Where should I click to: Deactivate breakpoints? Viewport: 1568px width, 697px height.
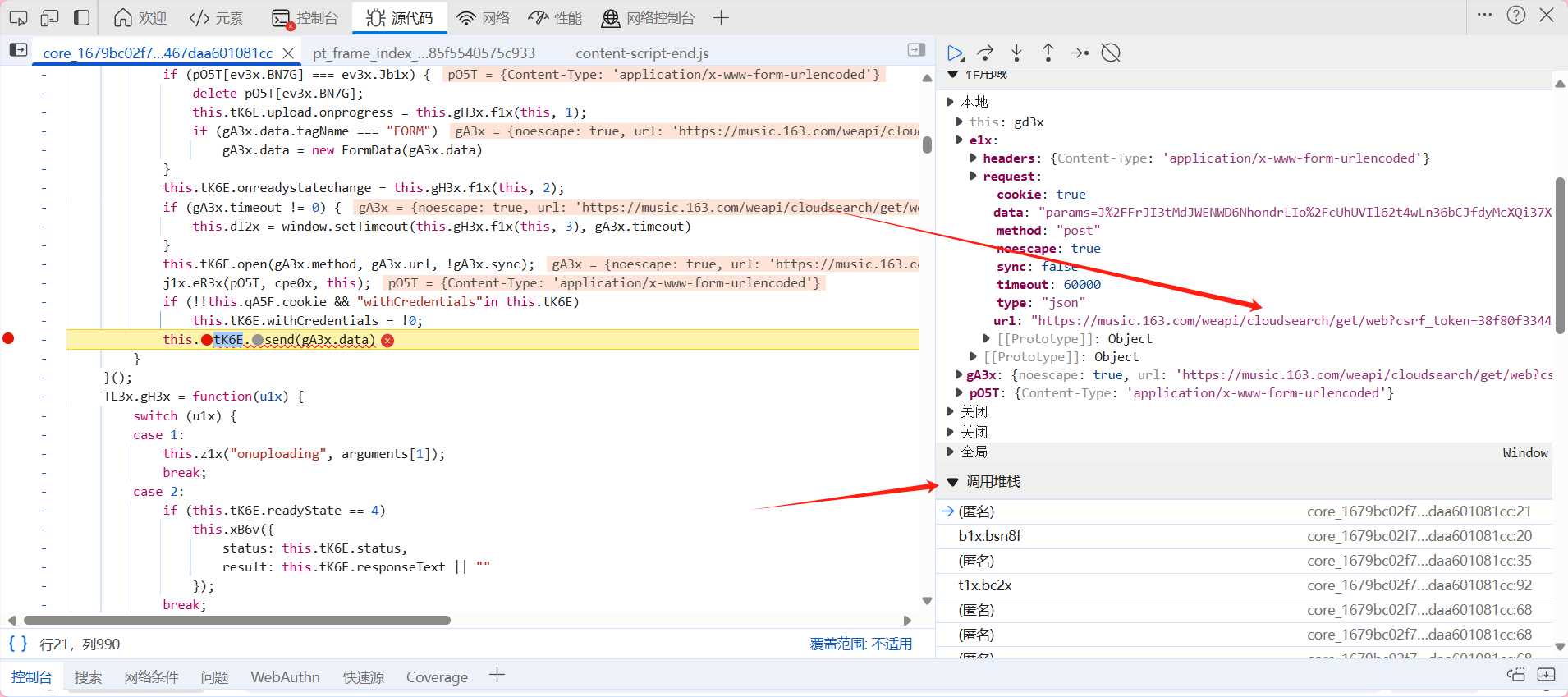pyautogui.click(x=1111, y=53)
